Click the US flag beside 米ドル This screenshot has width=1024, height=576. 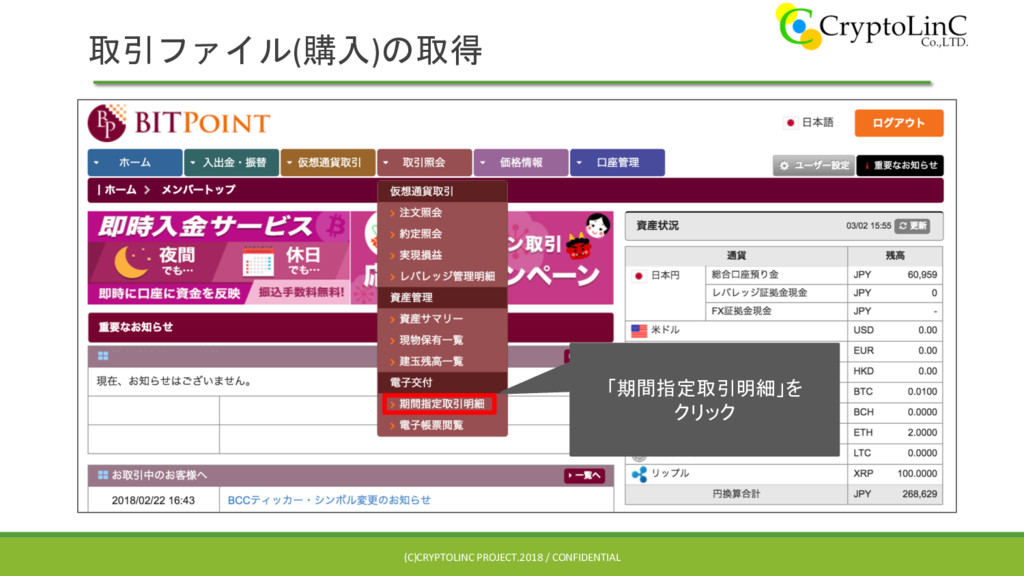tap(639, 330)
